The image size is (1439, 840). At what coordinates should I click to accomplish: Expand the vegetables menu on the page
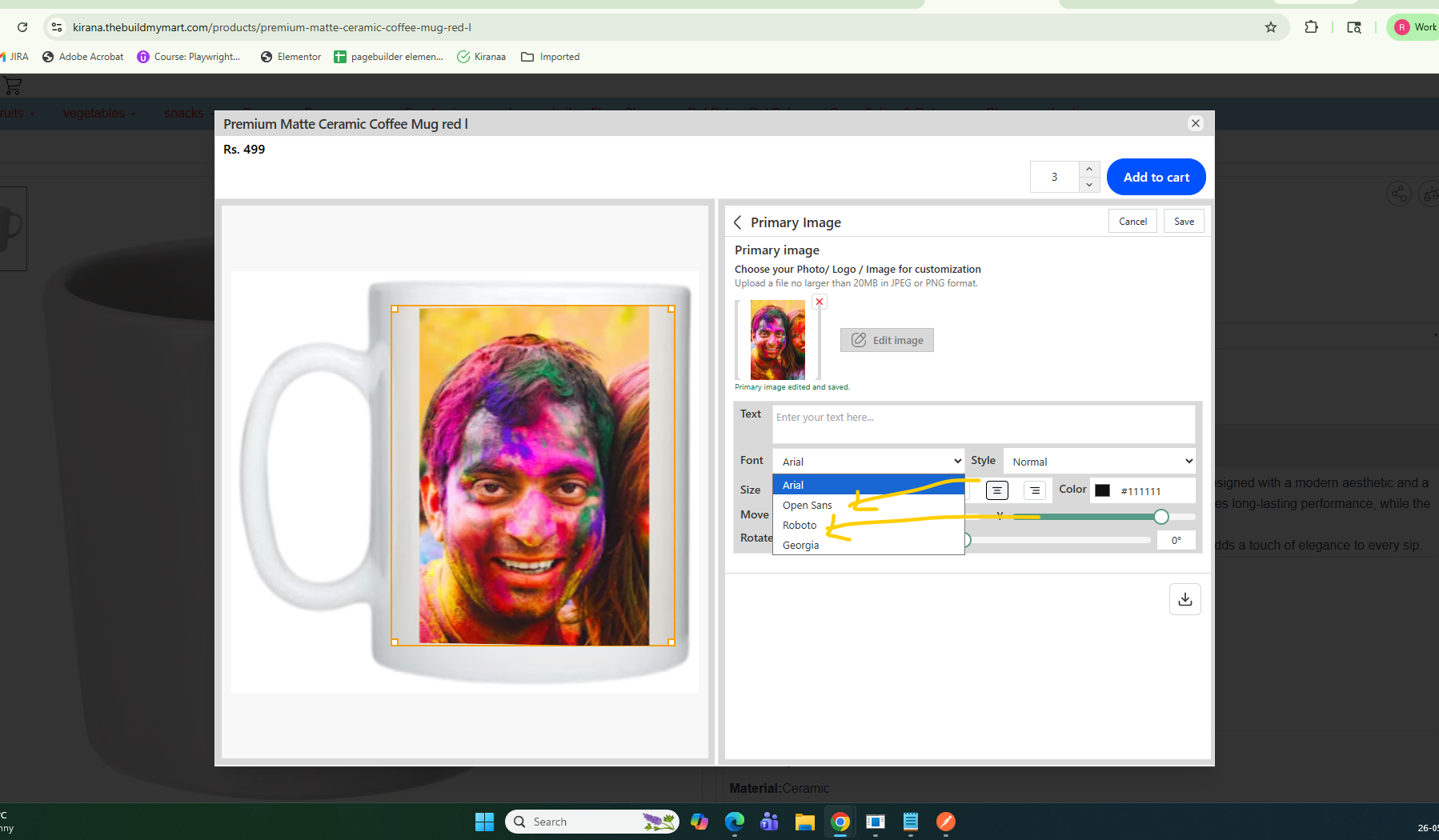(x=99, y=113)
